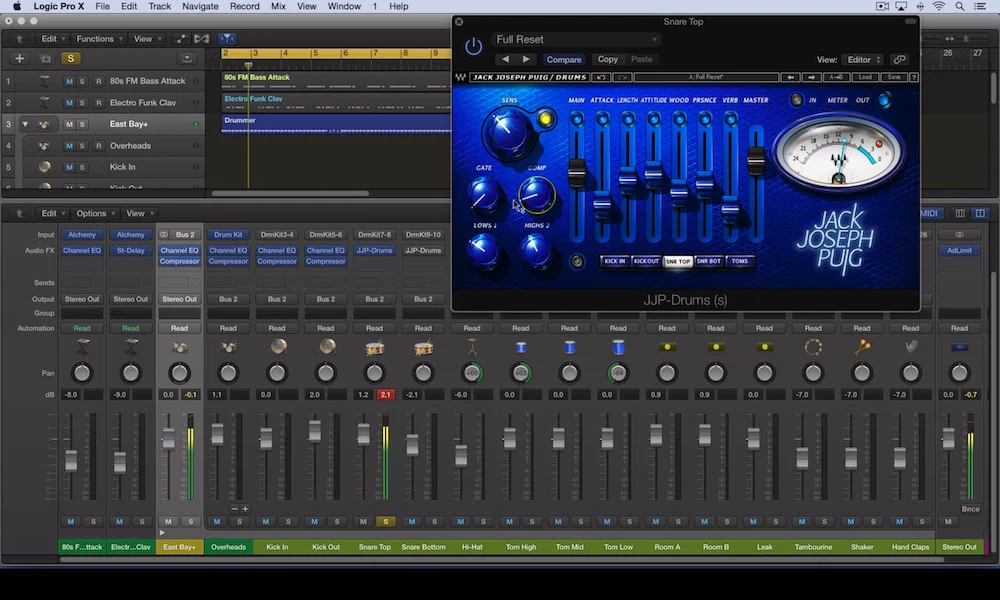Open the Mix menu

click(x=278, y=6)
